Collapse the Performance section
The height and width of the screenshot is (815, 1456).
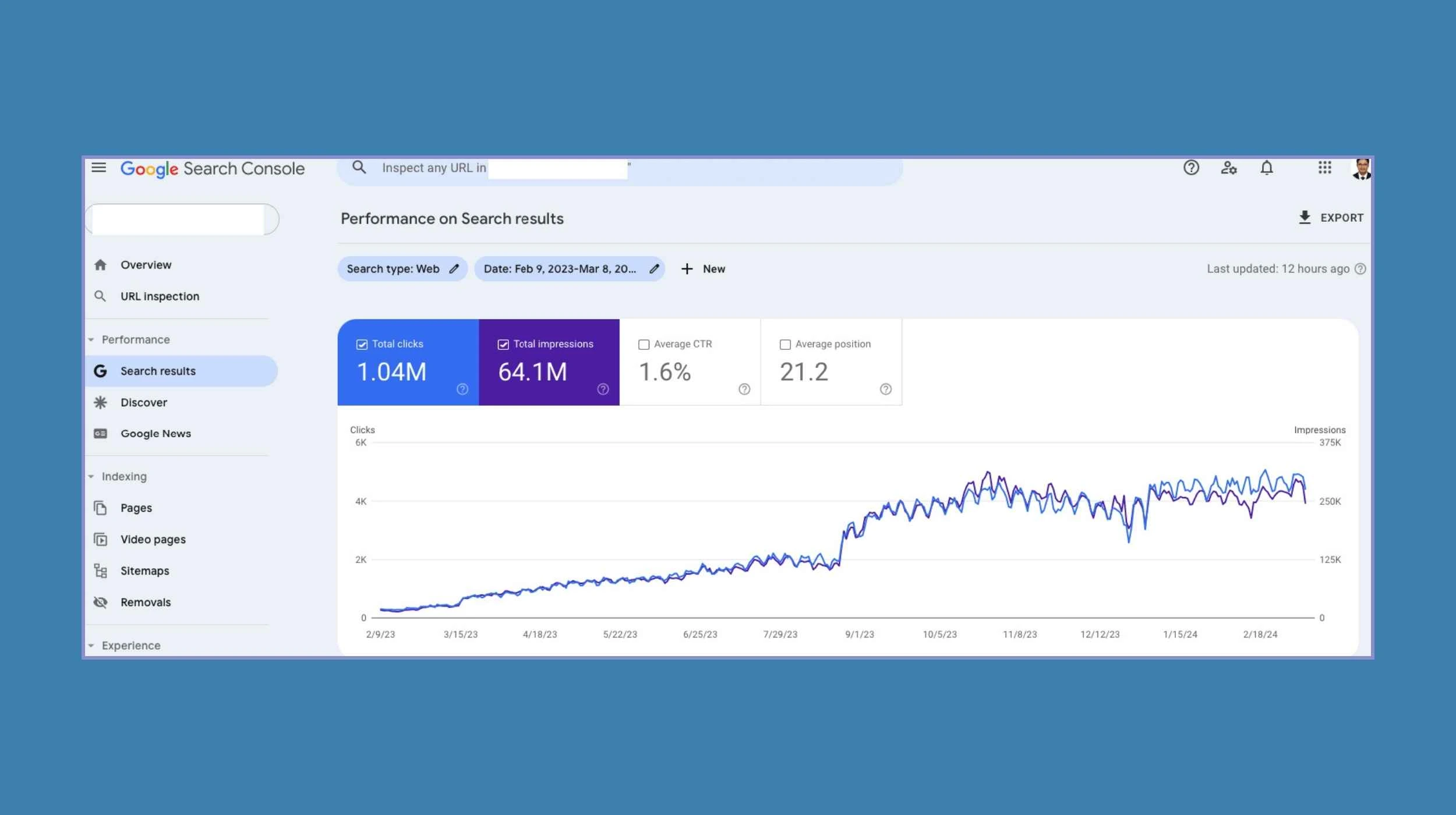(92, 339)
